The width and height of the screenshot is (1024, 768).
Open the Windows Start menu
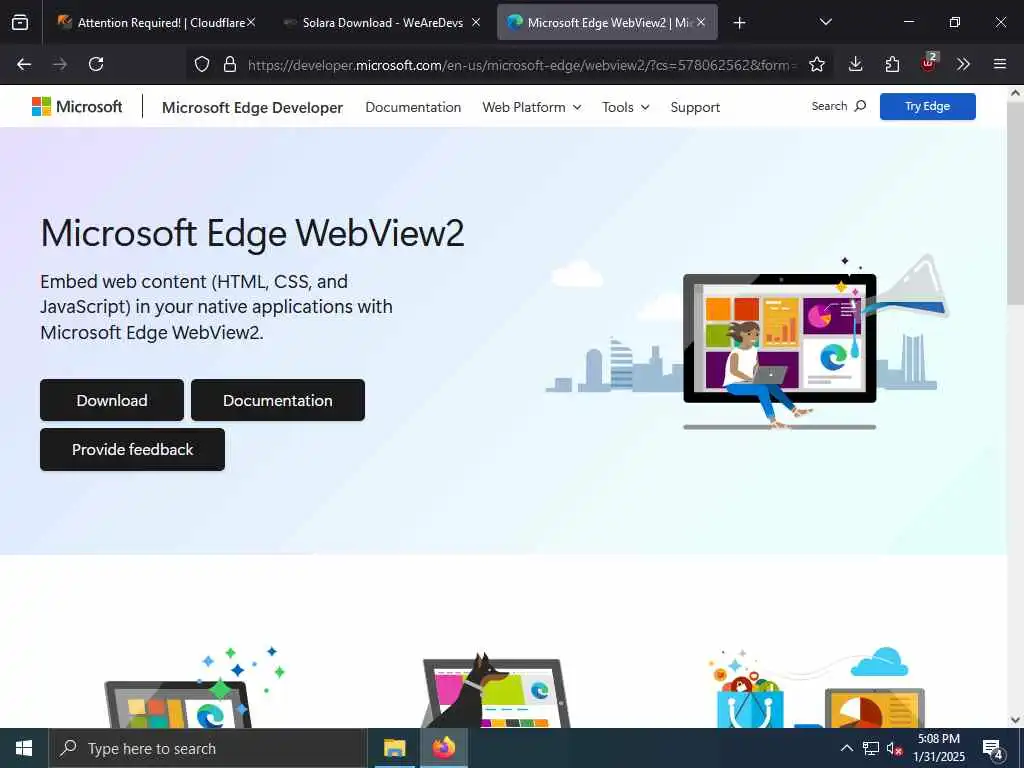click(x=24, y=748)
